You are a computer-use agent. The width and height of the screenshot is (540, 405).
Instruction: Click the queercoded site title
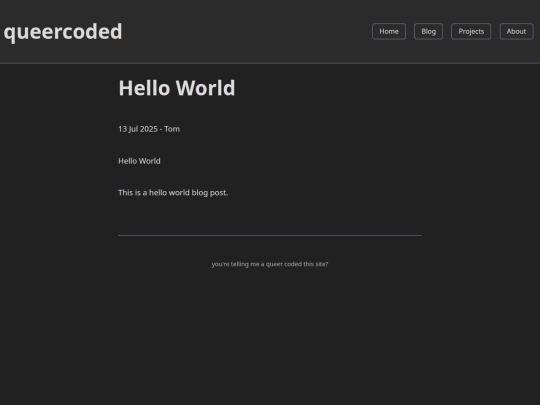(63, 32)
